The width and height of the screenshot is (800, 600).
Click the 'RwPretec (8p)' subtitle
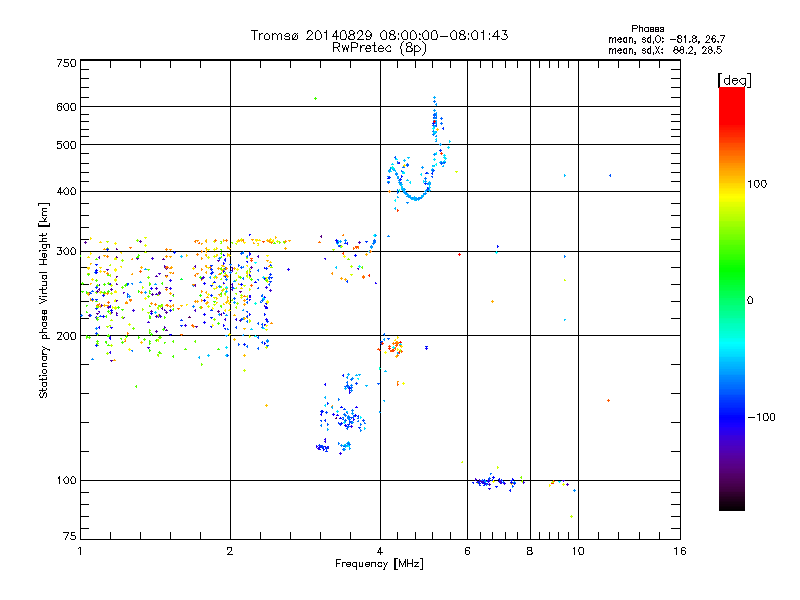379,48
